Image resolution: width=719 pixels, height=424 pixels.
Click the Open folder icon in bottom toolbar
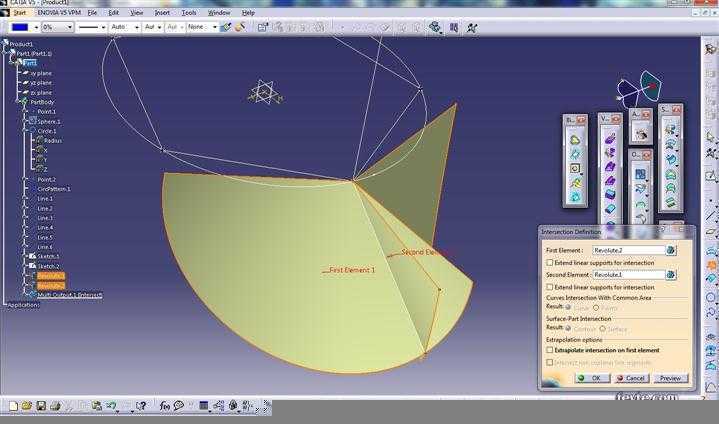coord(27,406)
